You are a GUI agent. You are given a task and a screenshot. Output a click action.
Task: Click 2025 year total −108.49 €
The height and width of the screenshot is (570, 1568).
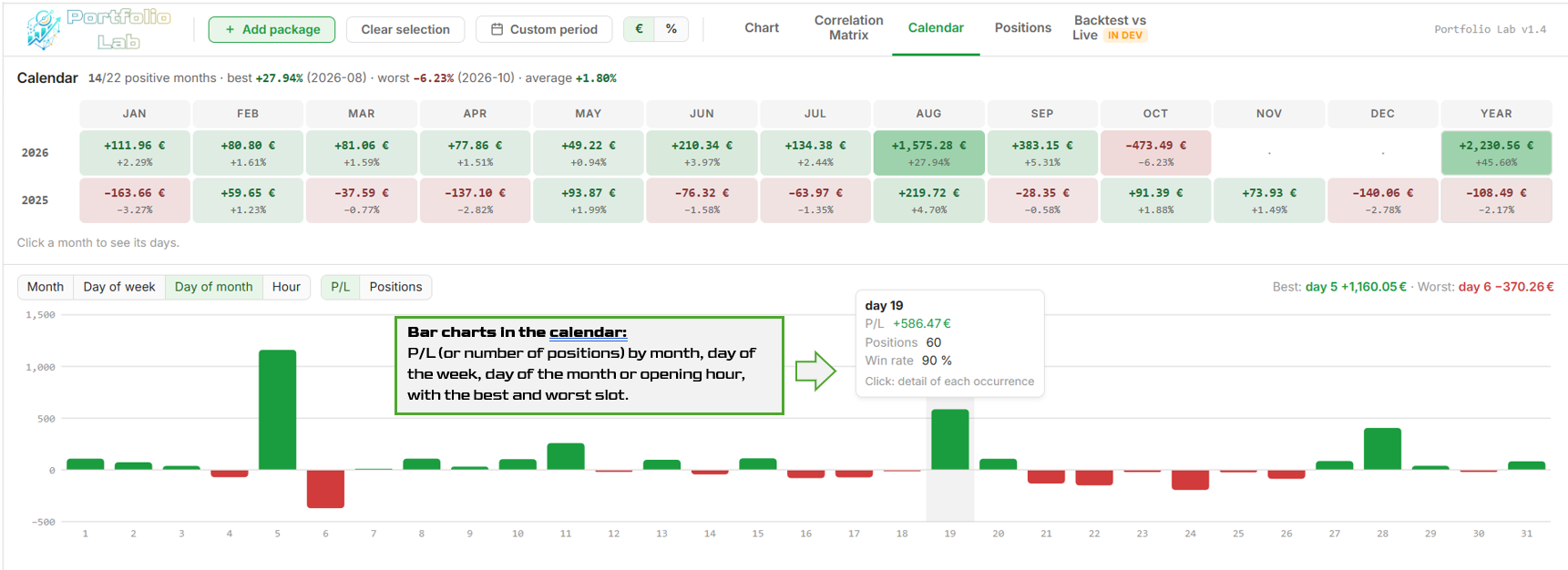pyautogui.click(x=1496, y=200)
